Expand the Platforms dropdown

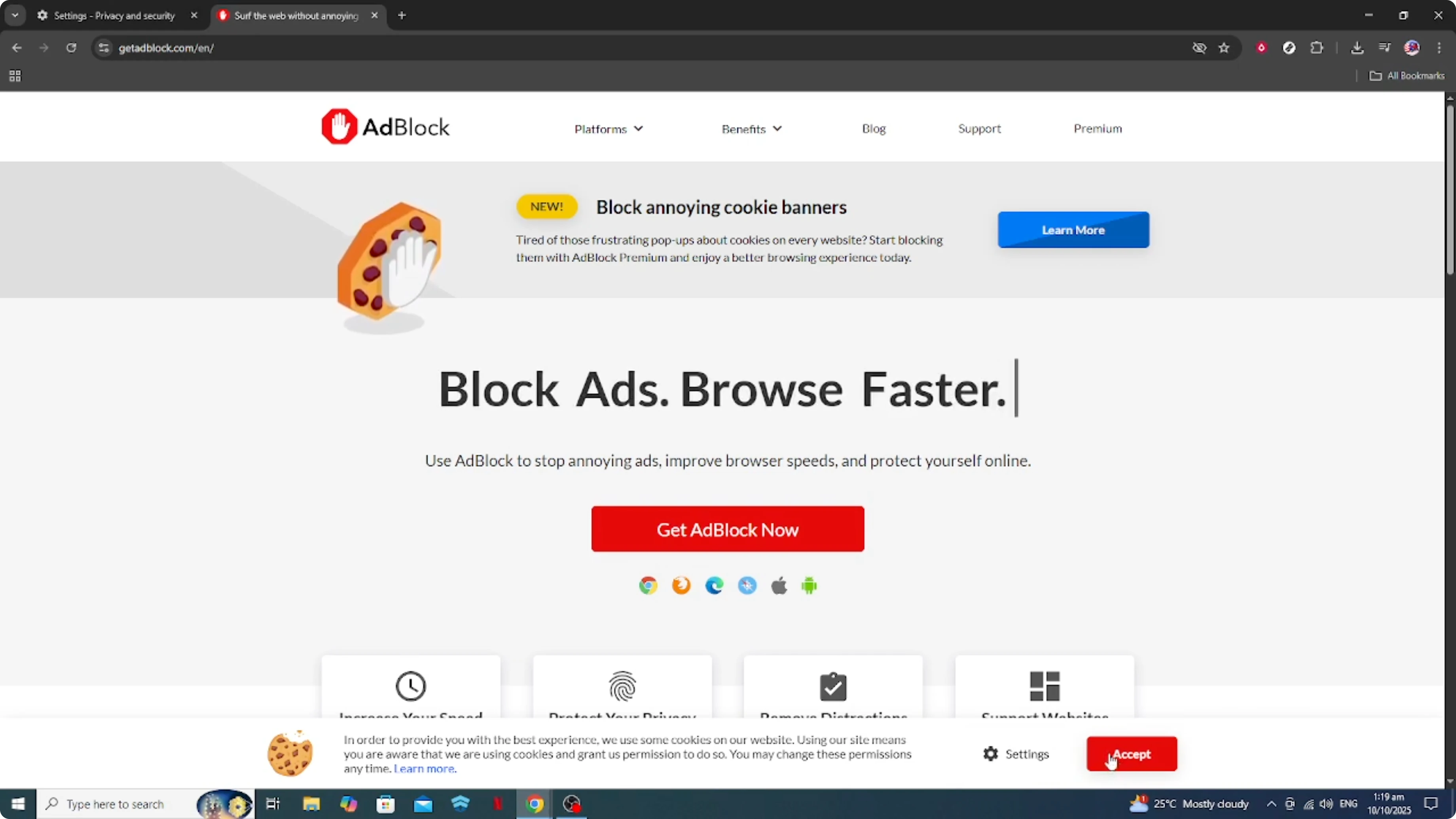pyautogui.click(x=608, y=128)
